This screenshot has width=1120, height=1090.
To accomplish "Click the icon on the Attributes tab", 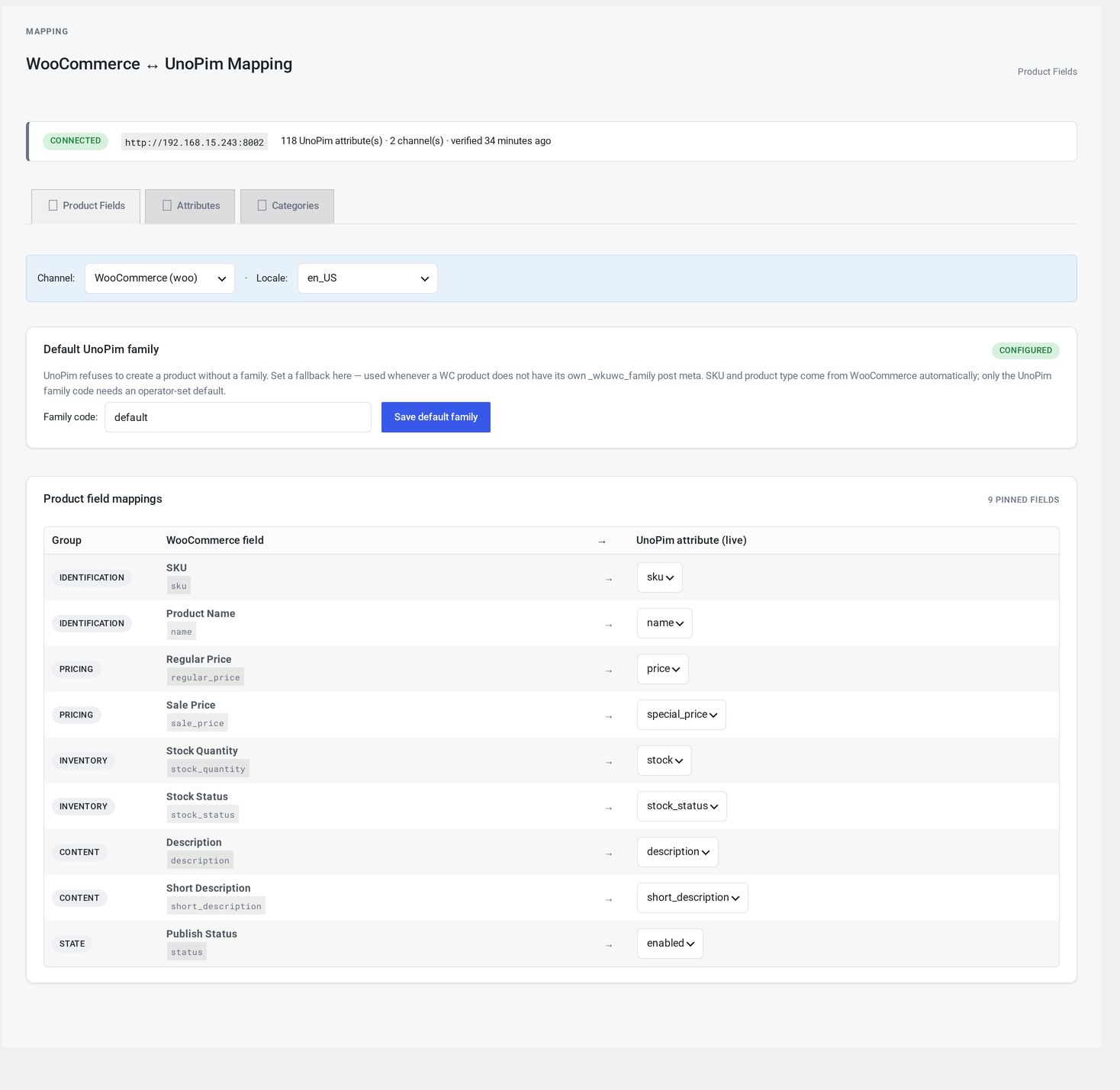I will point(167,205).
